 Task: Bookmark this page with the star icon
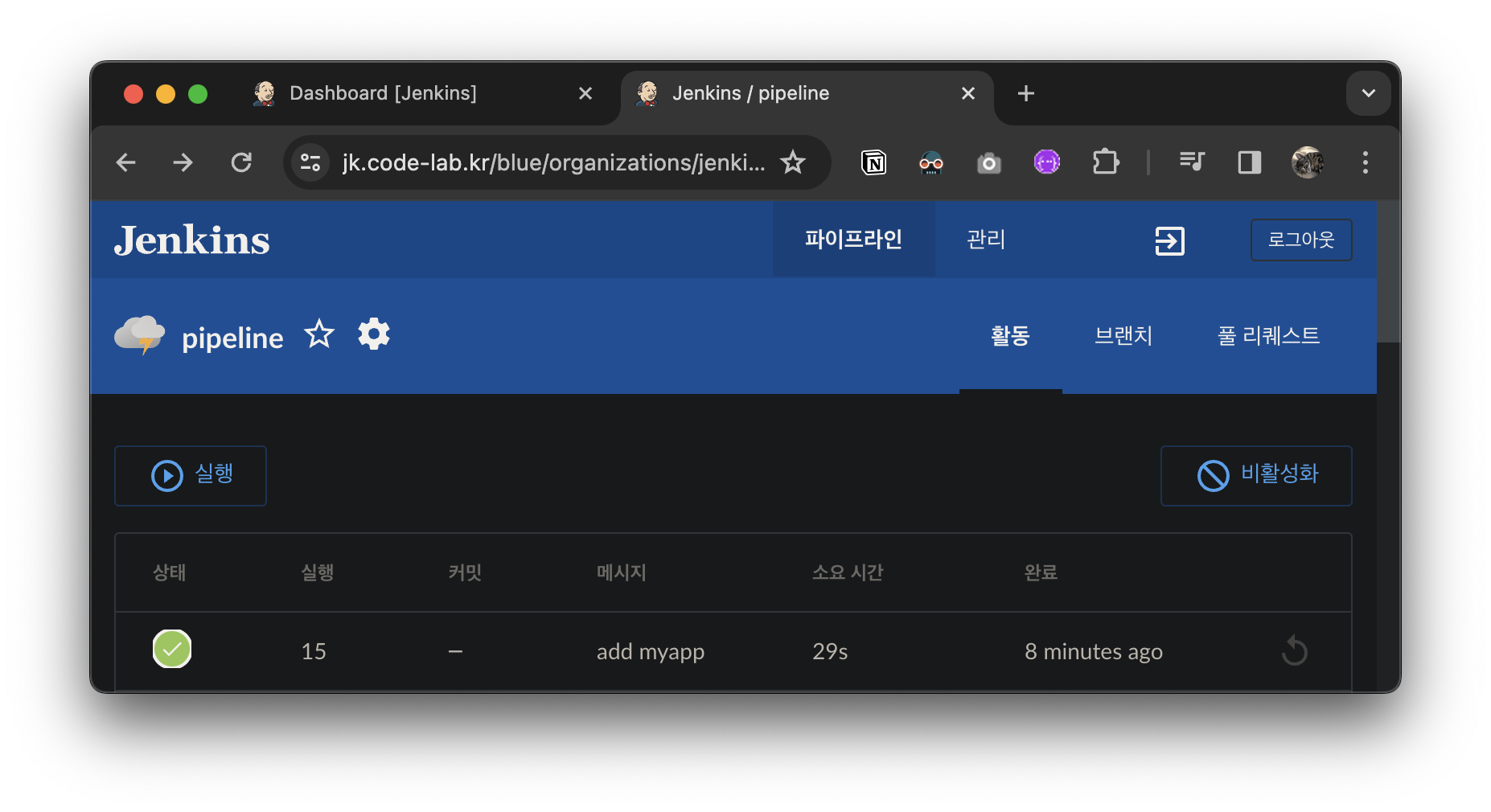coord(793,162)
